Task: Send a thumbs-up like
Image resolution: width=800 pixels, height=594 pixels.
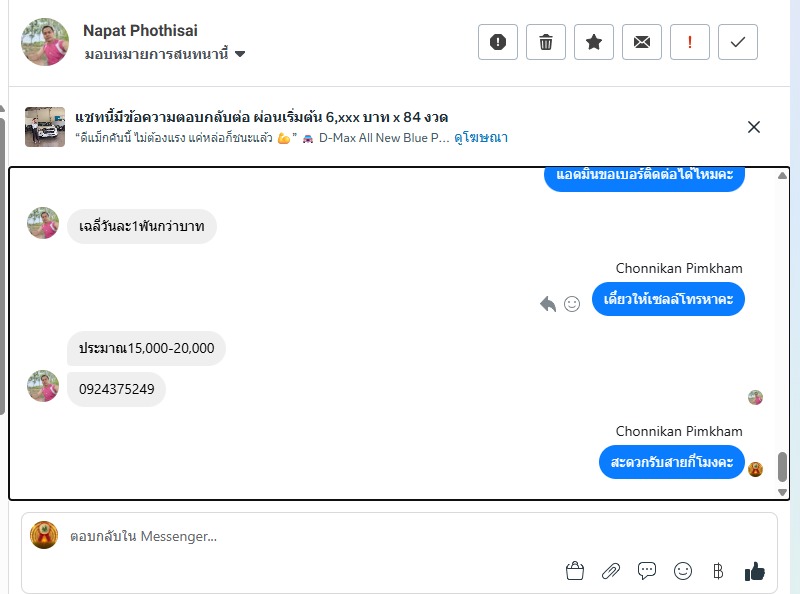Action: click(754, 571)
